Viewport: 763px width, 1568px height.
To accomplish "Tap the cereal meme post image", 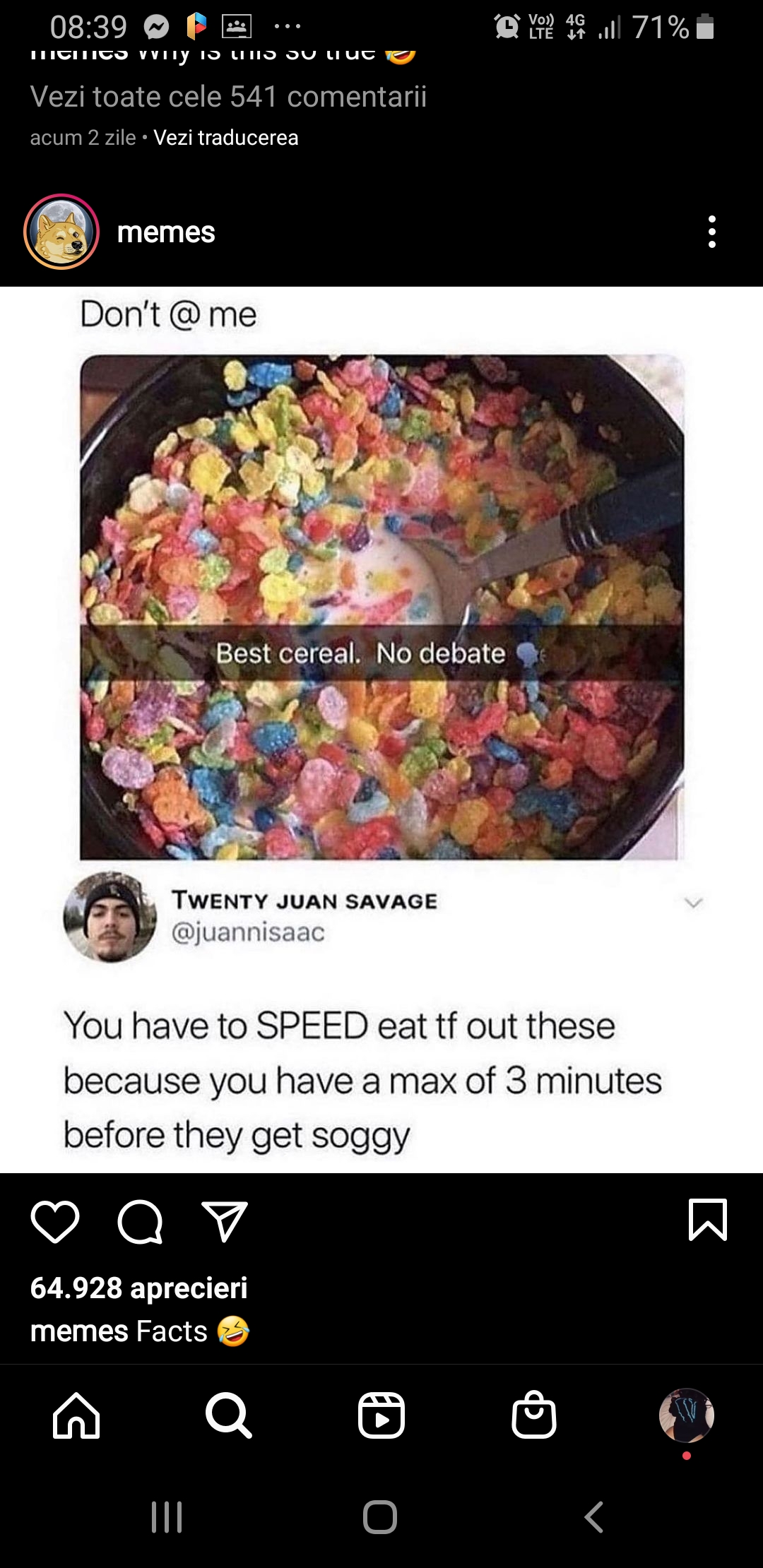I will (381, 730).
